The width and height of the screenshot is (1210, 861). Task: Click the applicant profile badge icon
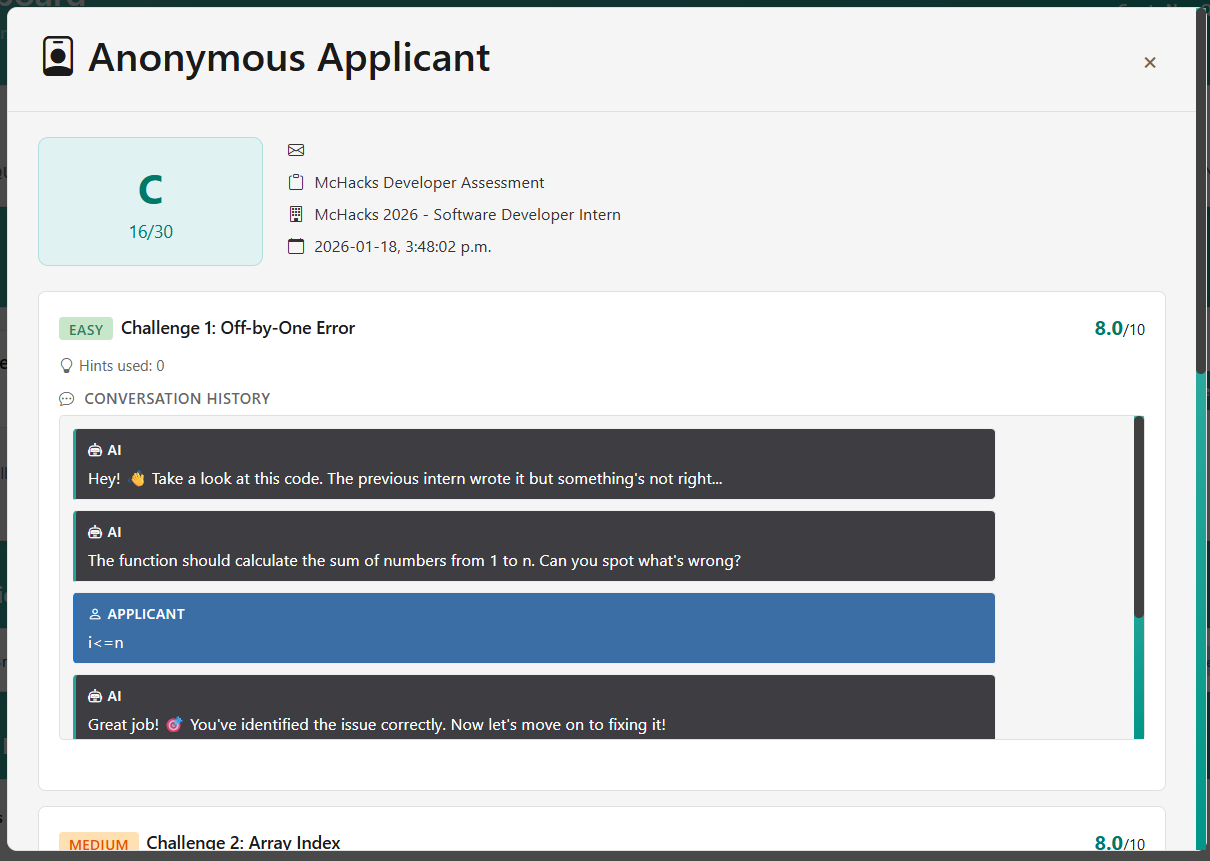pos(58,56)
